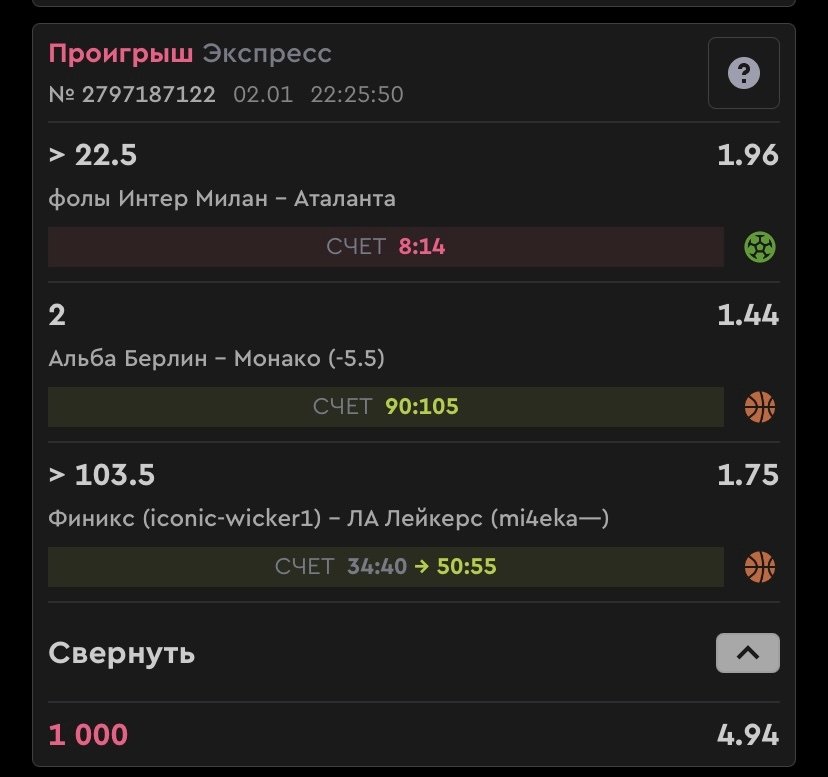
Task: Click the "Экспресс" bet type label
Action: pyautogui.click(x=267, y=53)
